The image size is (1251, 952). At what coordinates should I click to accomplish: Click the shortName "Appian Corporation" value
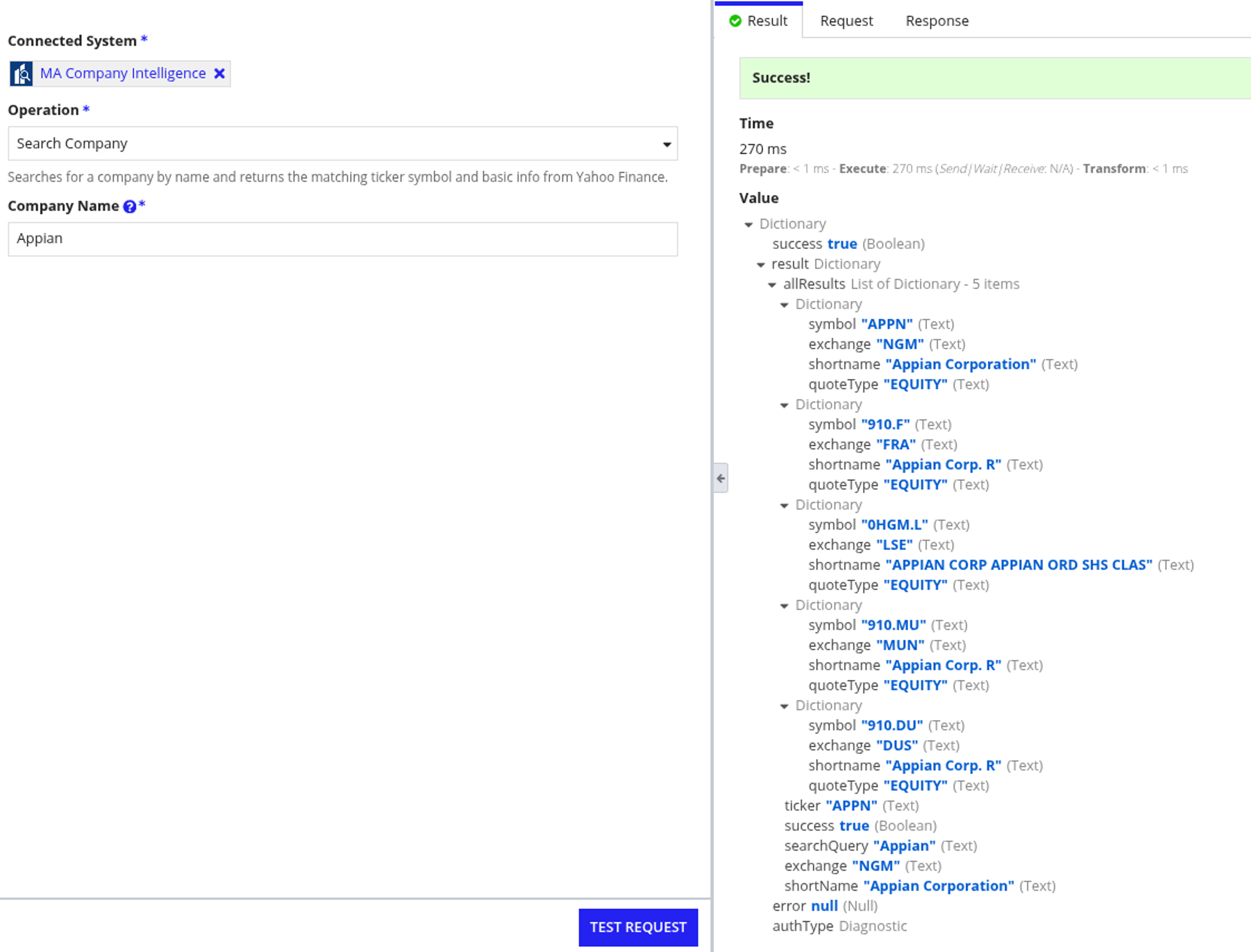tap(939, 886)
